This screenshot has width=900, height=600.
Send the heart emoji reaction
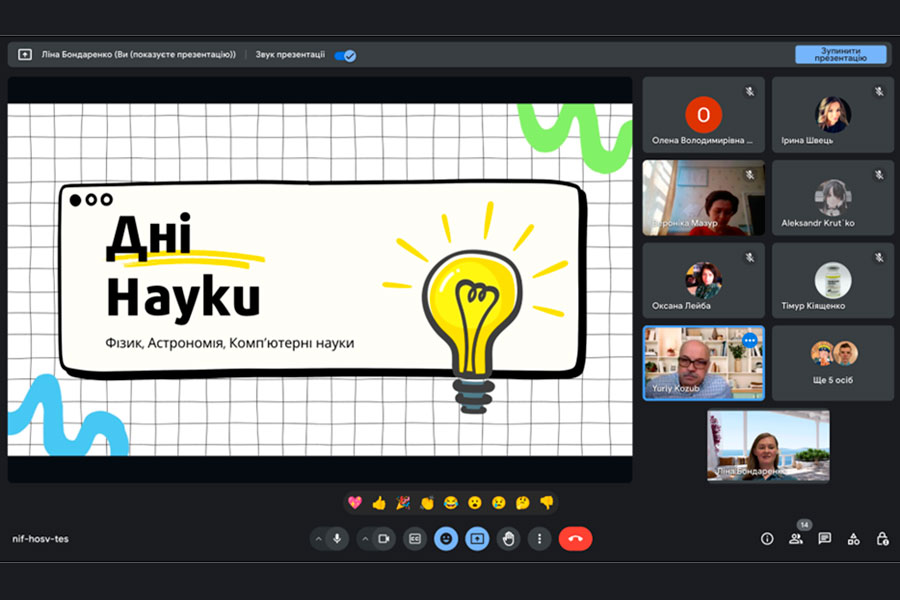point(354,503)
